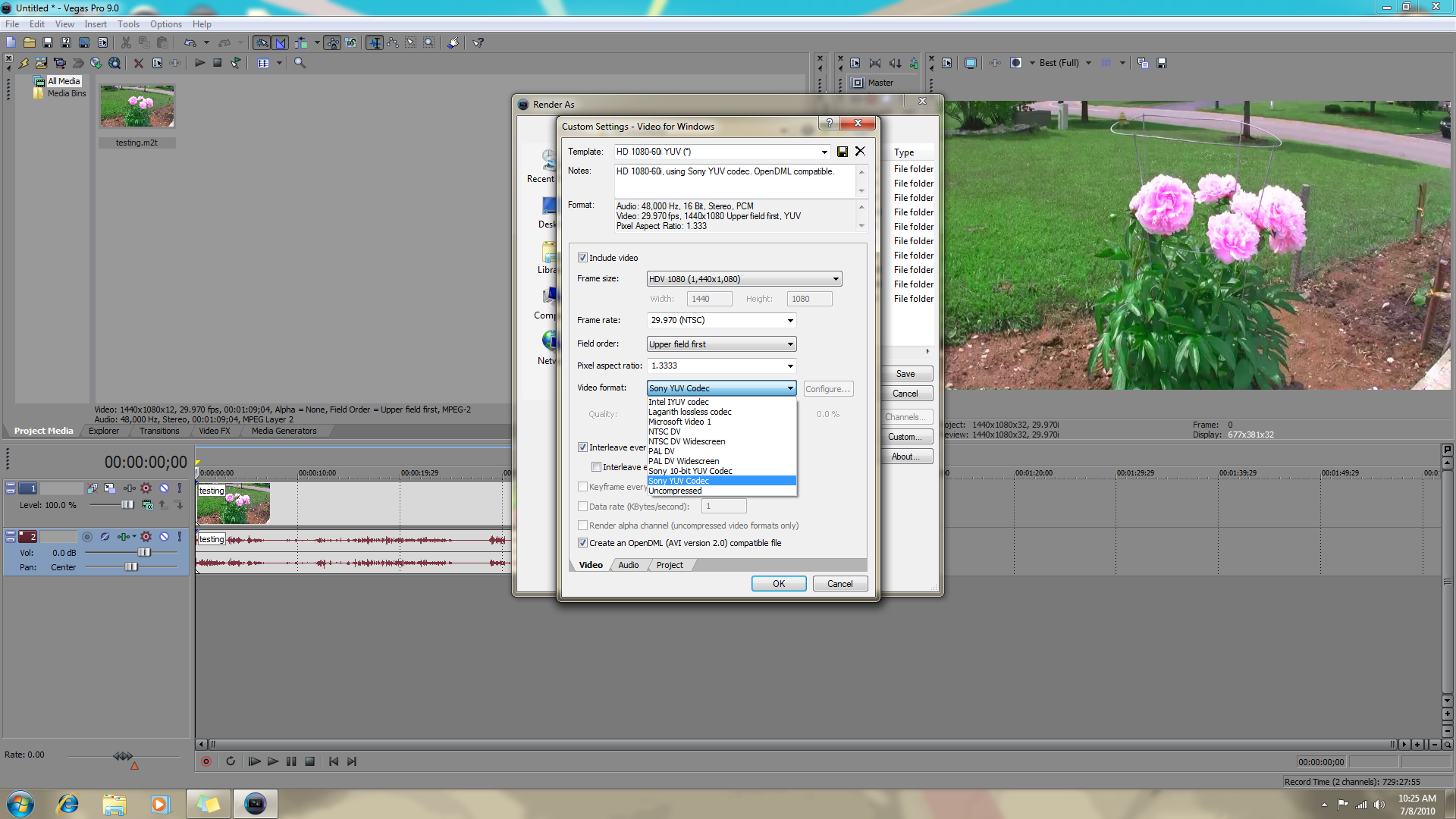Click OK in Custom Settings dialog
Screen dimensions: 1456x819
[778, 584]
